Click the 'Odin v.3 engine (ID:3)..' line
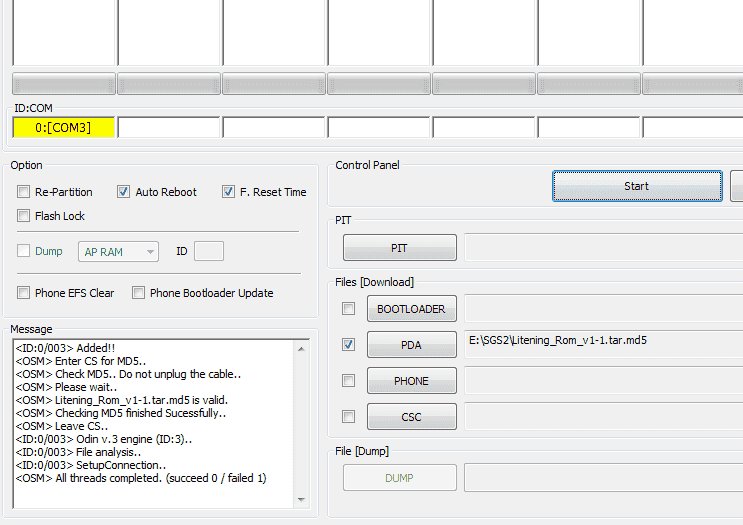The width and height of the screenshot is (743, 525). click(104, 439)
